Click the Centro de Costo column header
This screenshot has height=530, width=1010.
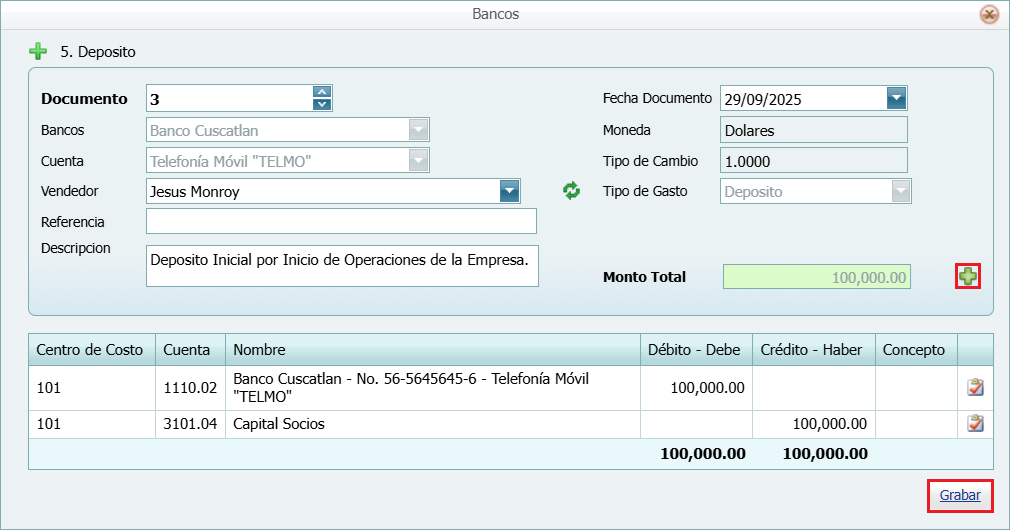click(90, 350)
